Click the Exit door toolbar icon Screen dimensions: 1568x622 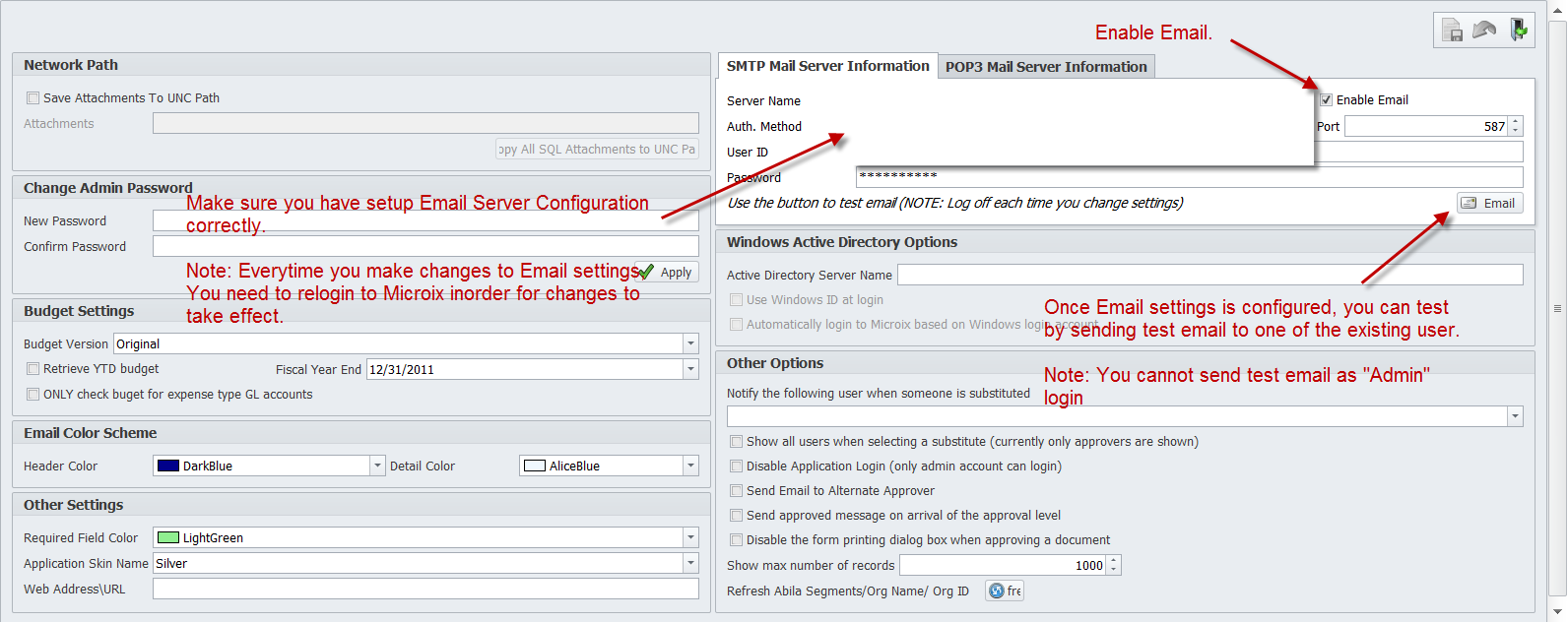1518,31
